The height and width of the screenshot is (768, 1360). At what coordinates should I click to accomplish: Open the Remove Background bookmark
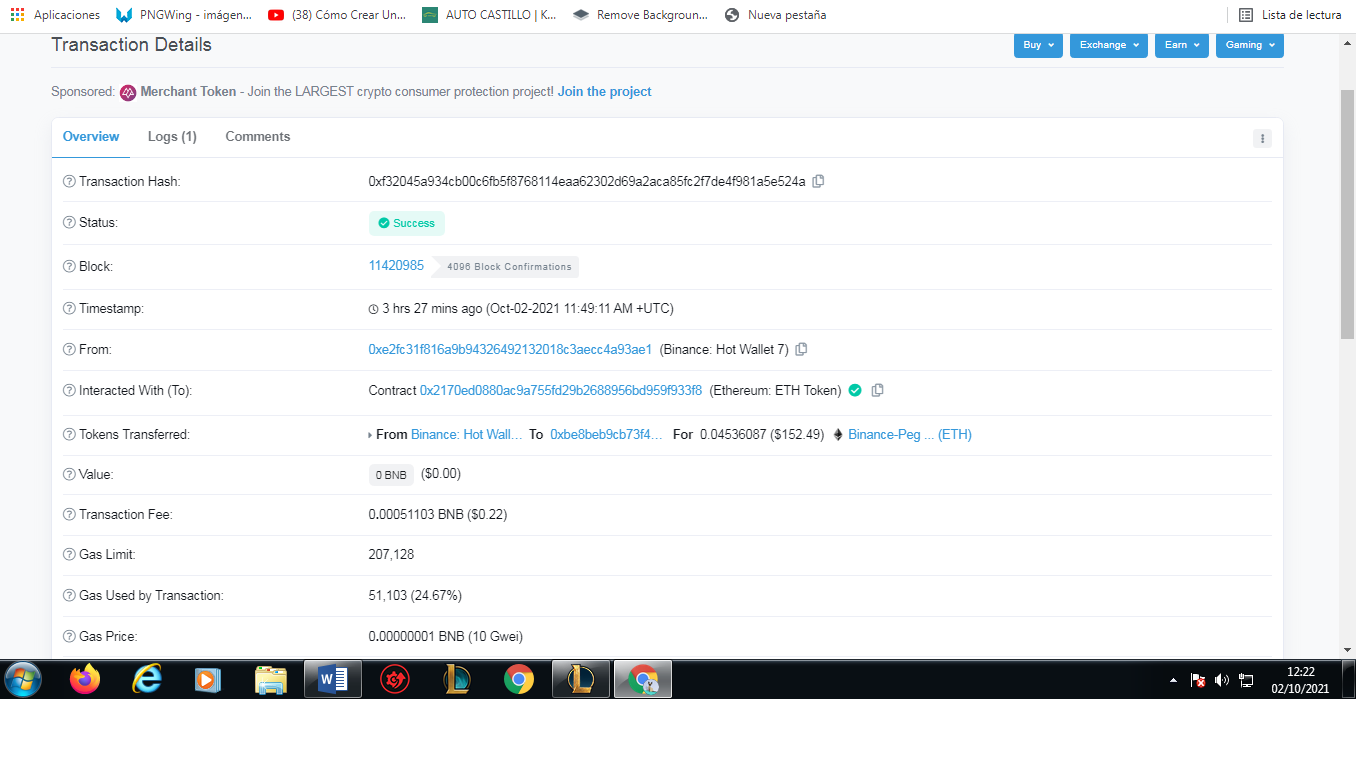[640, 15]
